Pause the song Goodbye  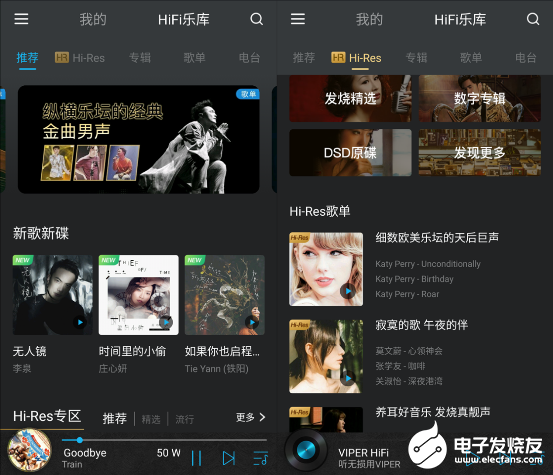[x=196, y=458]
